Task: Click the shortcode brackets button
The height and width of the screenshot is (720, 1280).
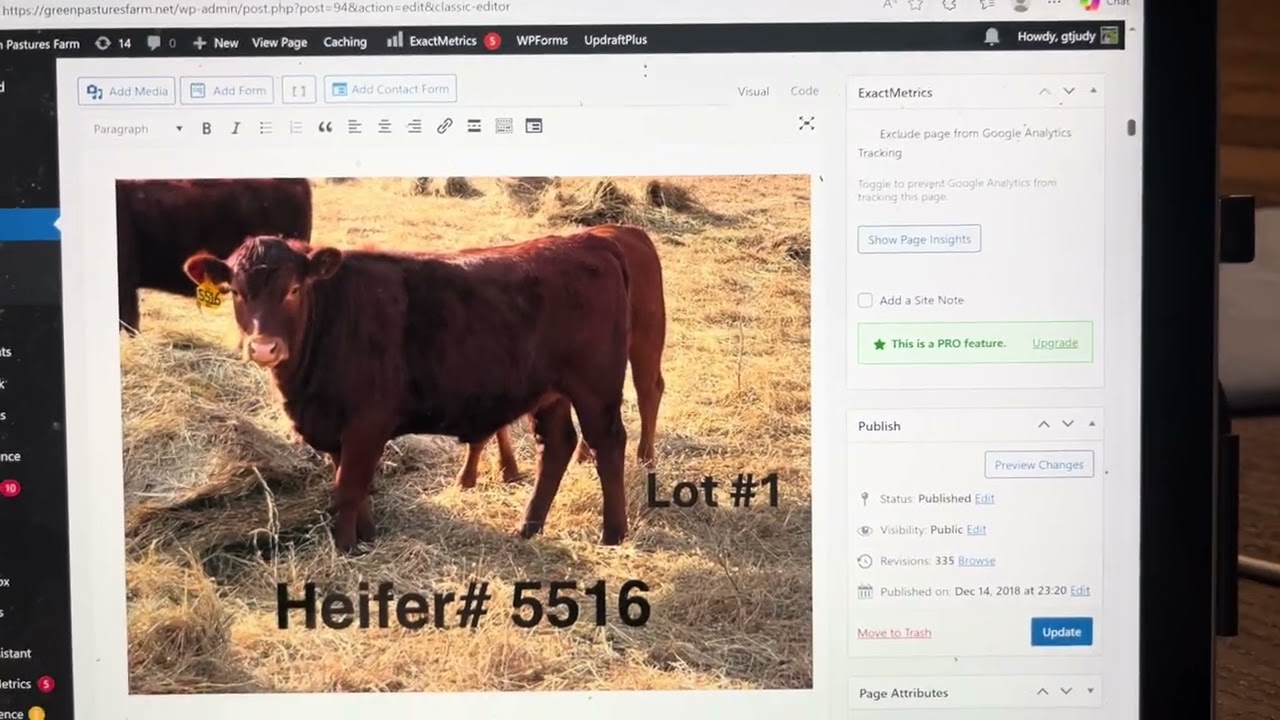Action: 298,90
